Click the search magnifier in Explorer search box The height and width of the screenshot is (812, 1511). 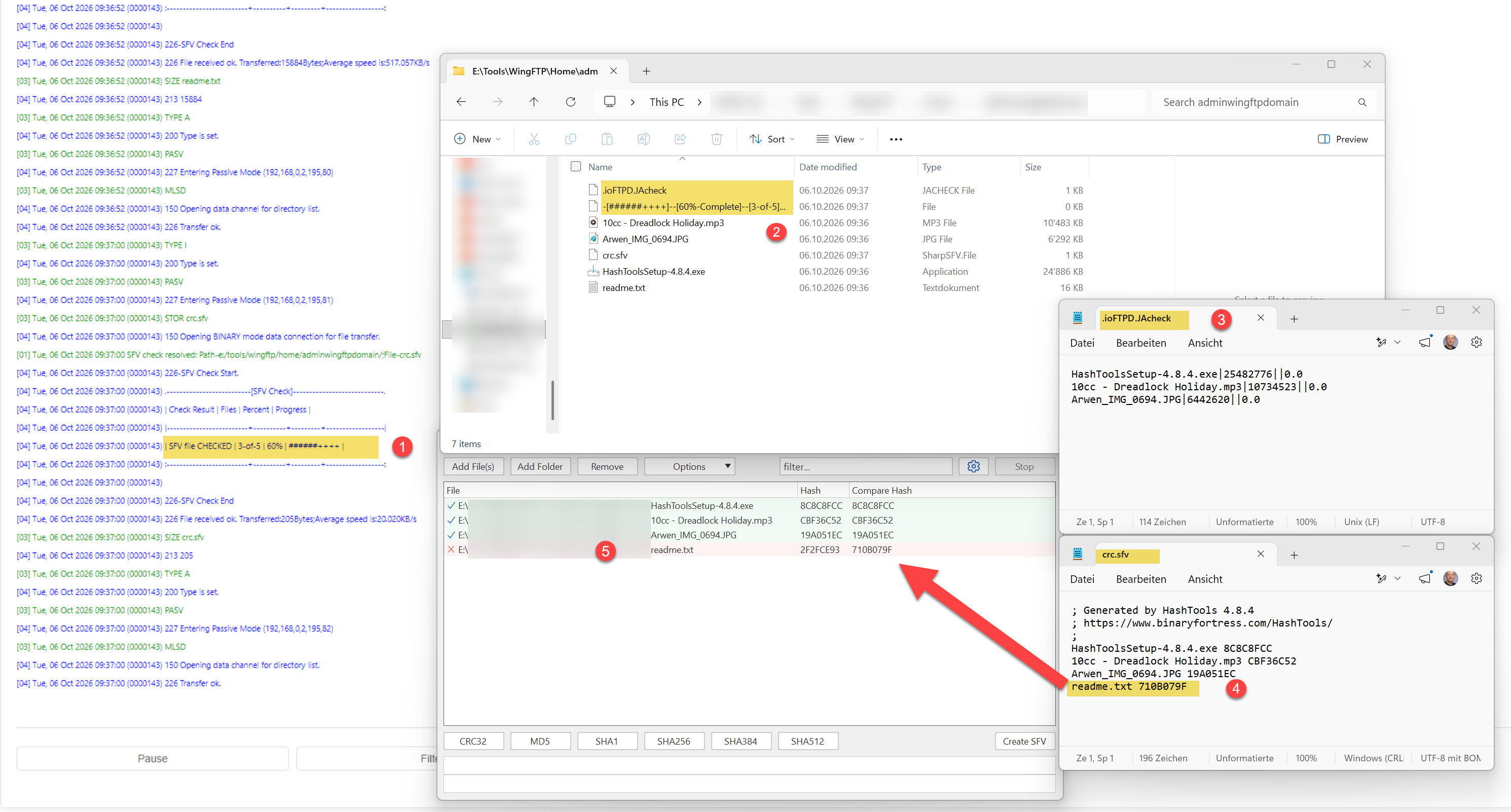tap(1362, 102)
